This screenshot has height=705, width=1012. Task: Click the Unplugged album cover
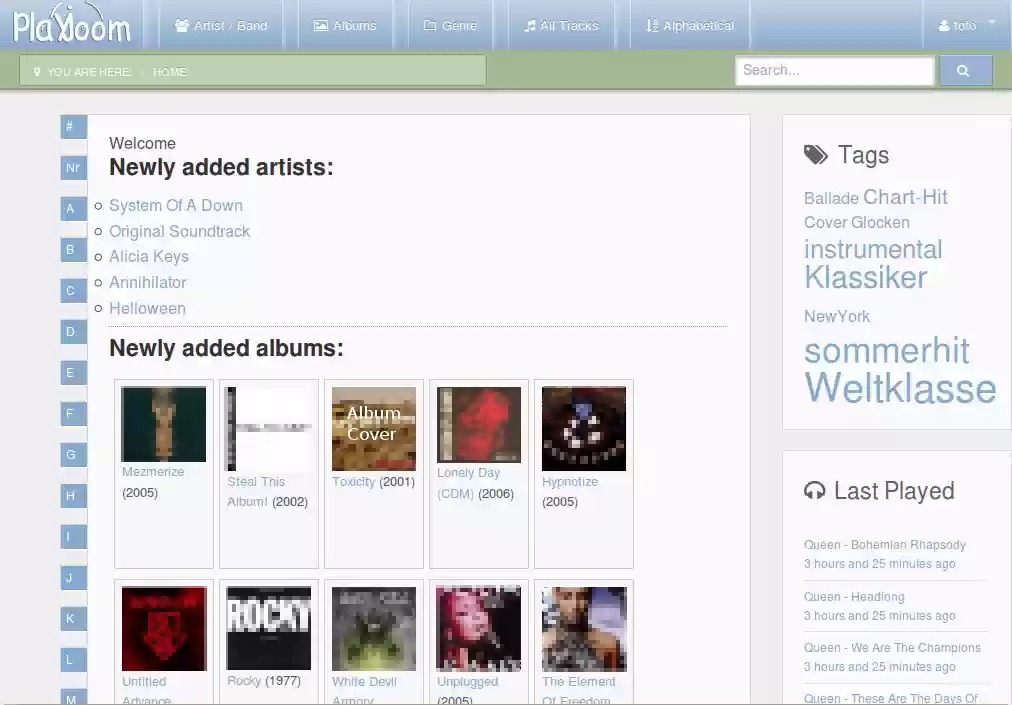479,628
